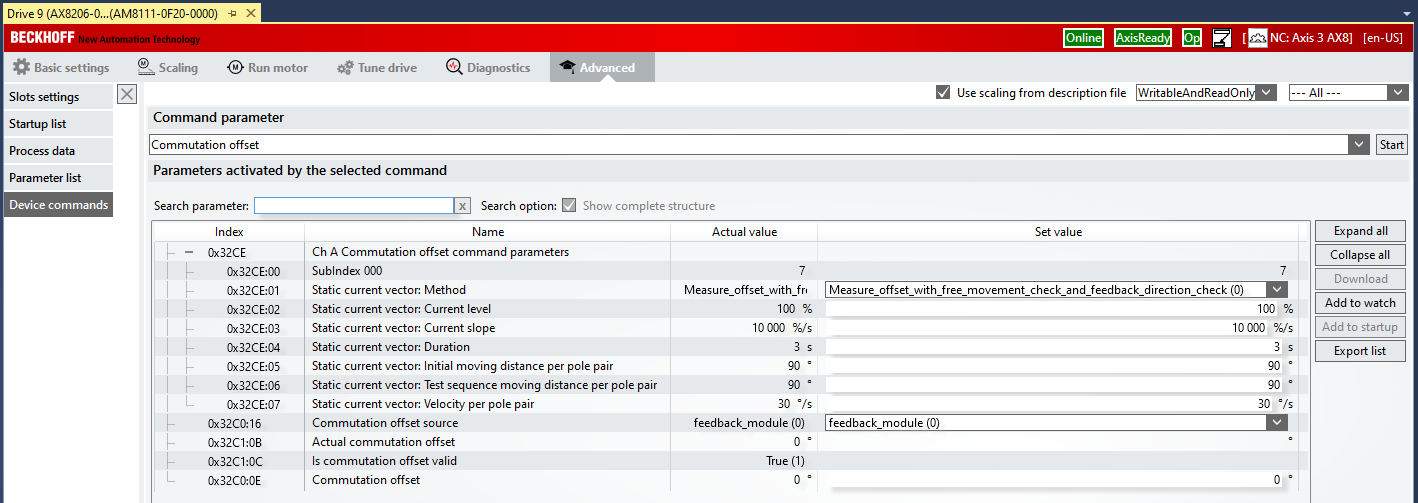The height and width of the screenshot is (503, 1418).
Task: Open the '--- All ---' dropdown
Action: [1398, 92]
